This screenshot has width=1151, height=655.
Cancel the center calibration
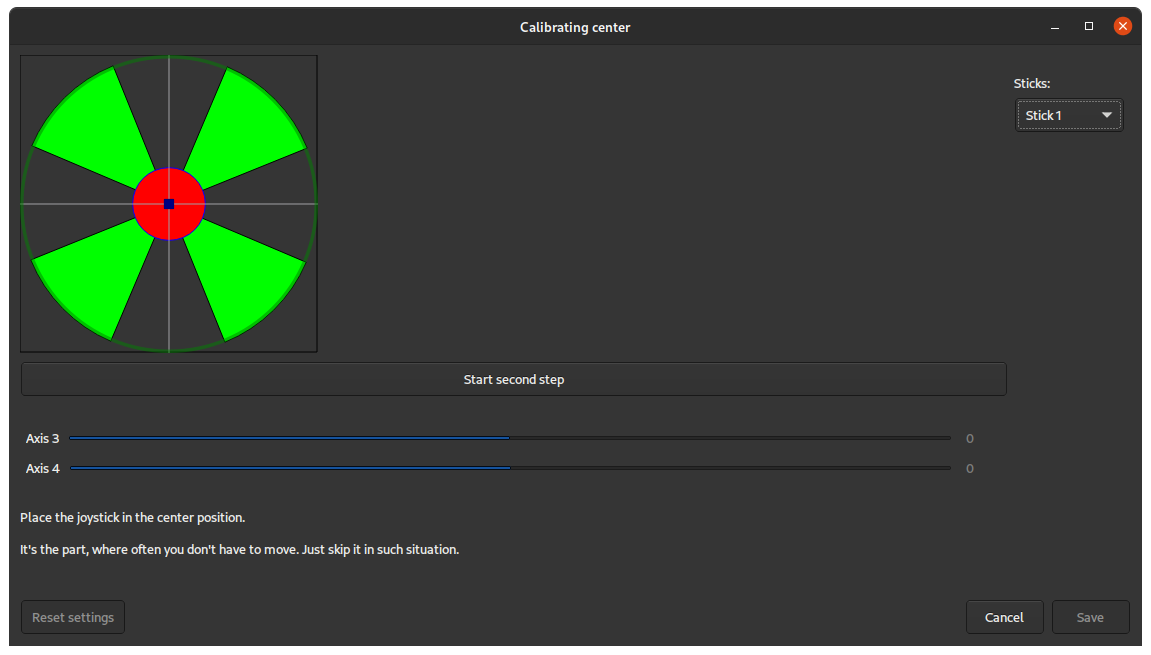1004,617
